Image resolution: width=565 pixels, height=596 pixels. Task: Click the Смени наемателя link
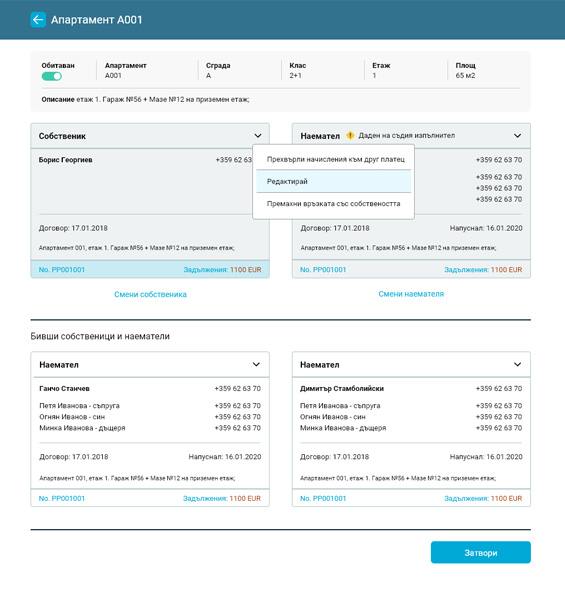[411, 294]
